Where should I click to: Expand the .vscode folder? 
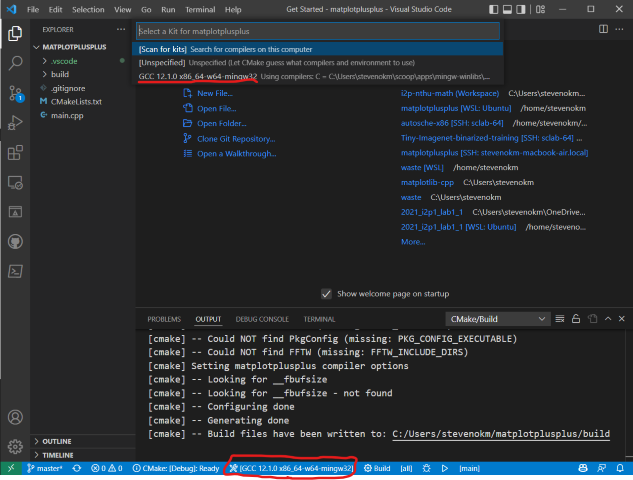tap(64, 61)
